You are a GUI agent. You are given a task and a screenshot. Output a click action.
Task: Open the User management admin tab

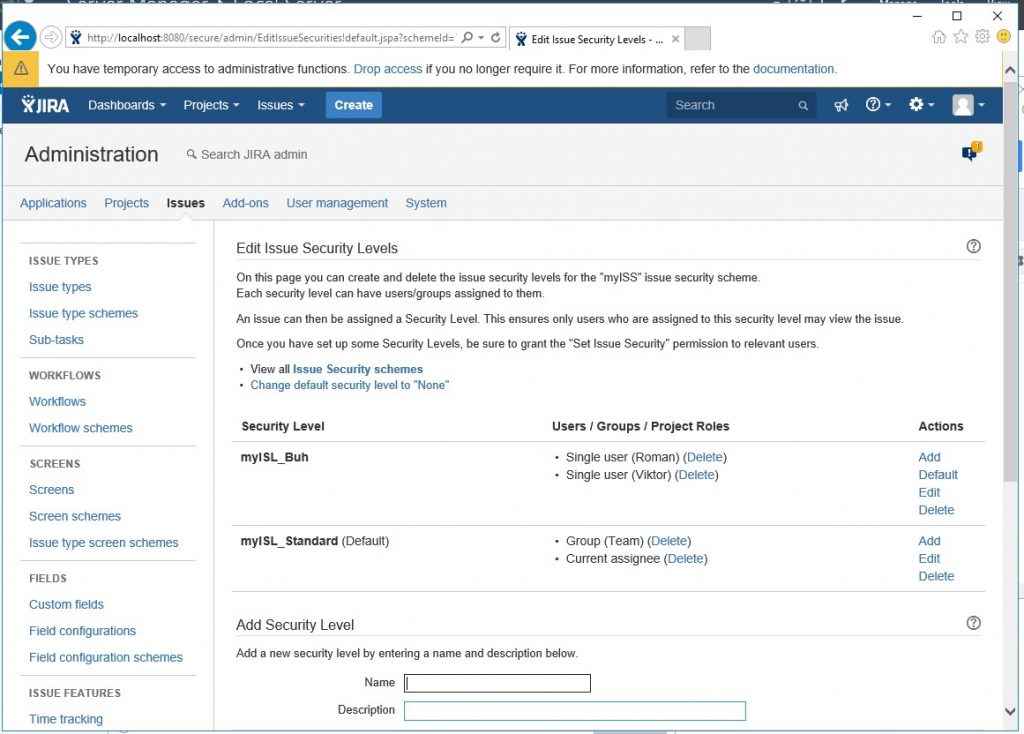(x=337, y=203)
